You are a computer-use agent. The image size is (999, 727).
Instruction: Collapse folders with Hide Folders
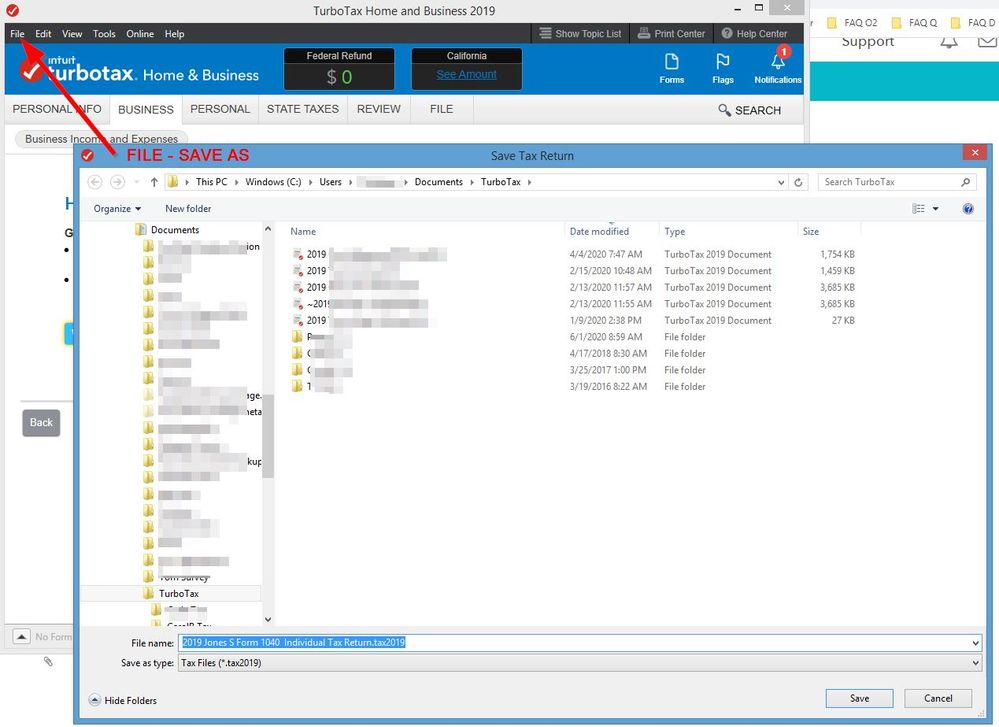[124, 700]
